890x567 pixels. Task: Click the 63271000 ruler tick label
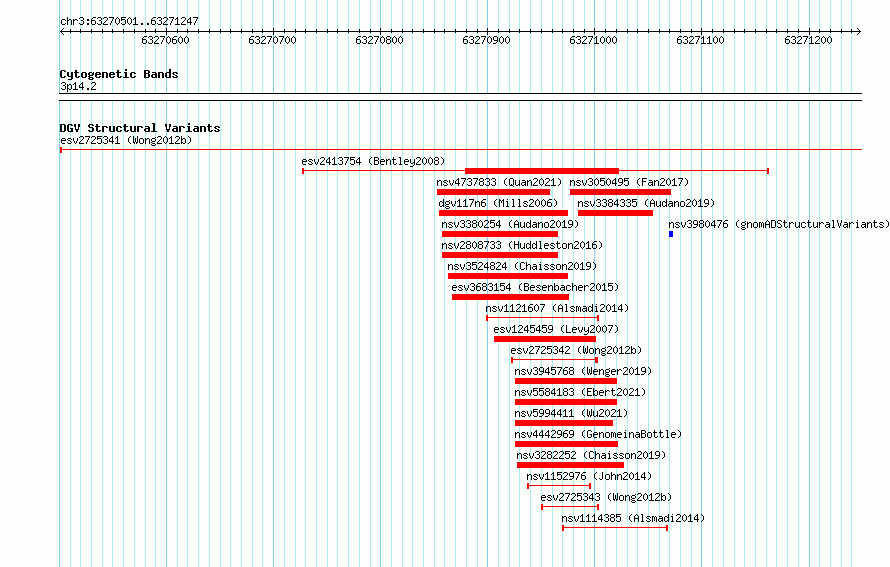tap(593, 40)
